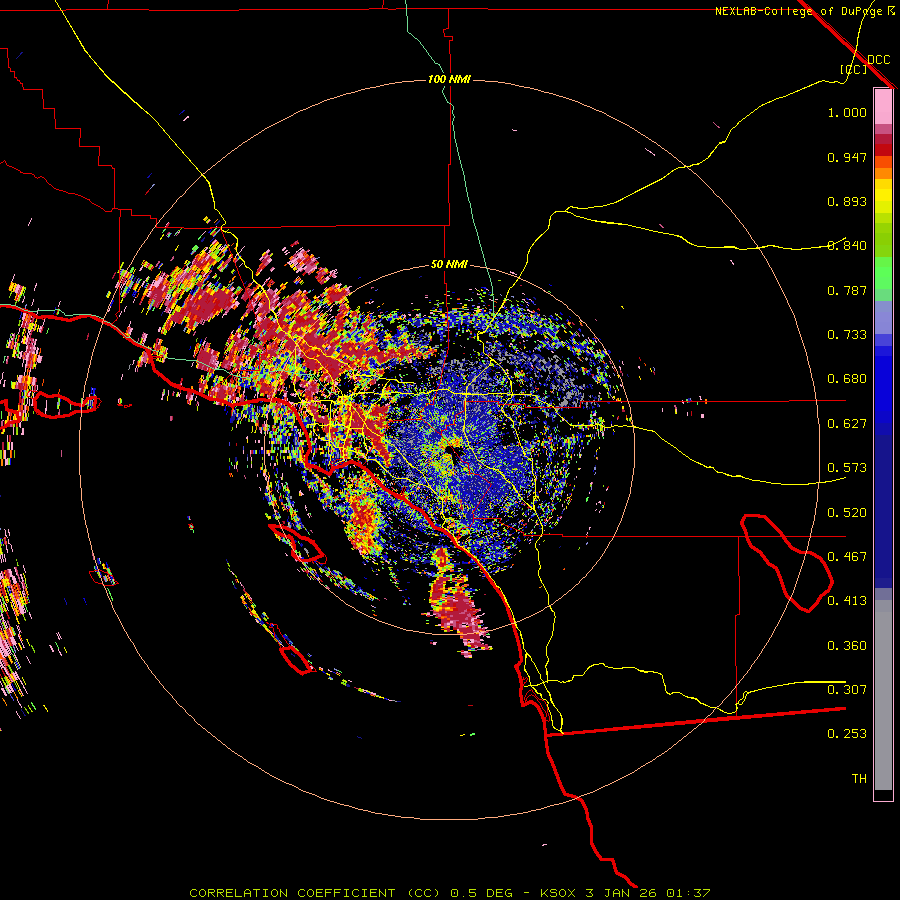The width and height of the screenshot is (900, 900).
Task: Select the 100 NMI range ring label
Action: click(449, 79)
